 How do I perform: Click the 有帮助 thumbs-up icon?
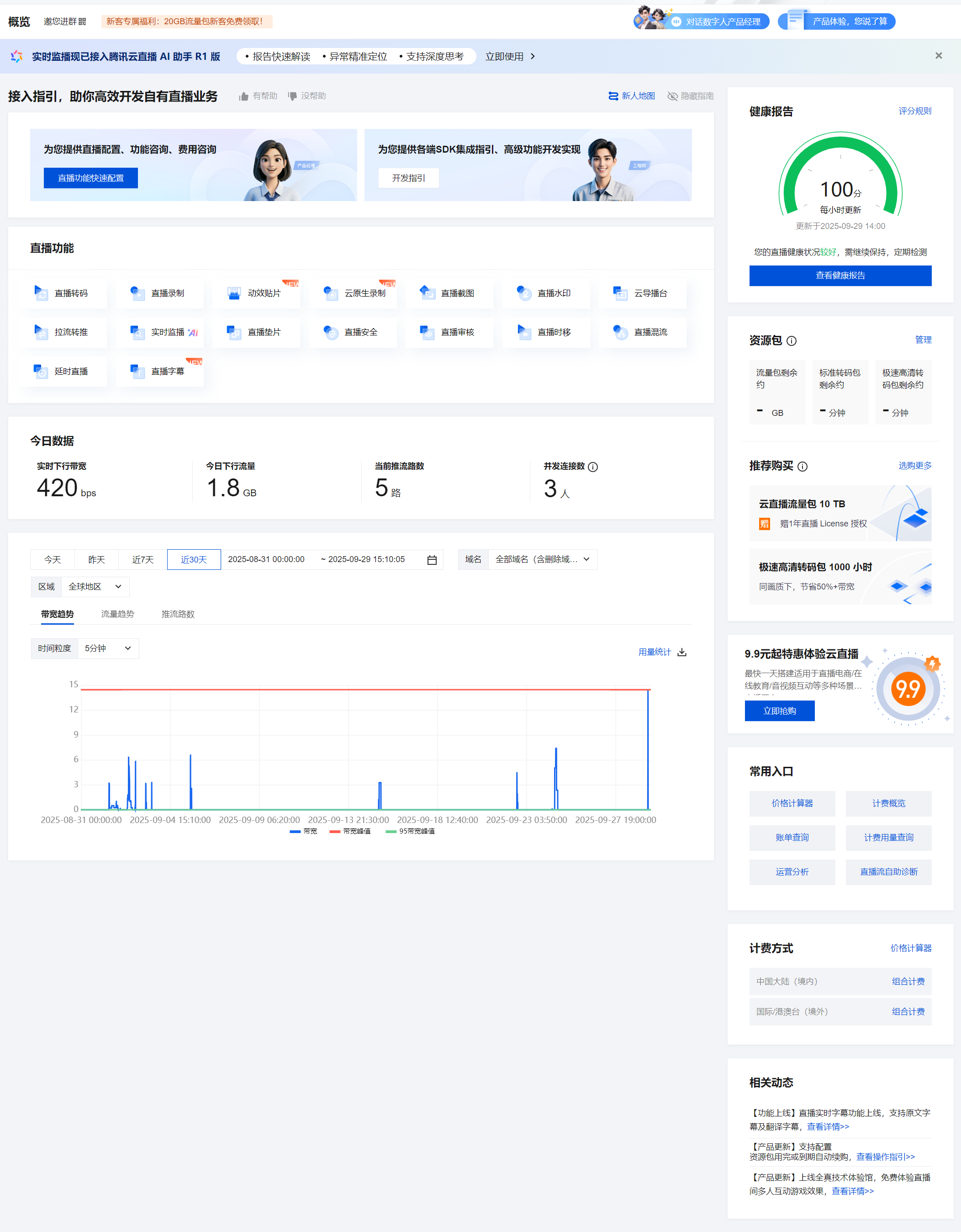(x=243, y=96)
